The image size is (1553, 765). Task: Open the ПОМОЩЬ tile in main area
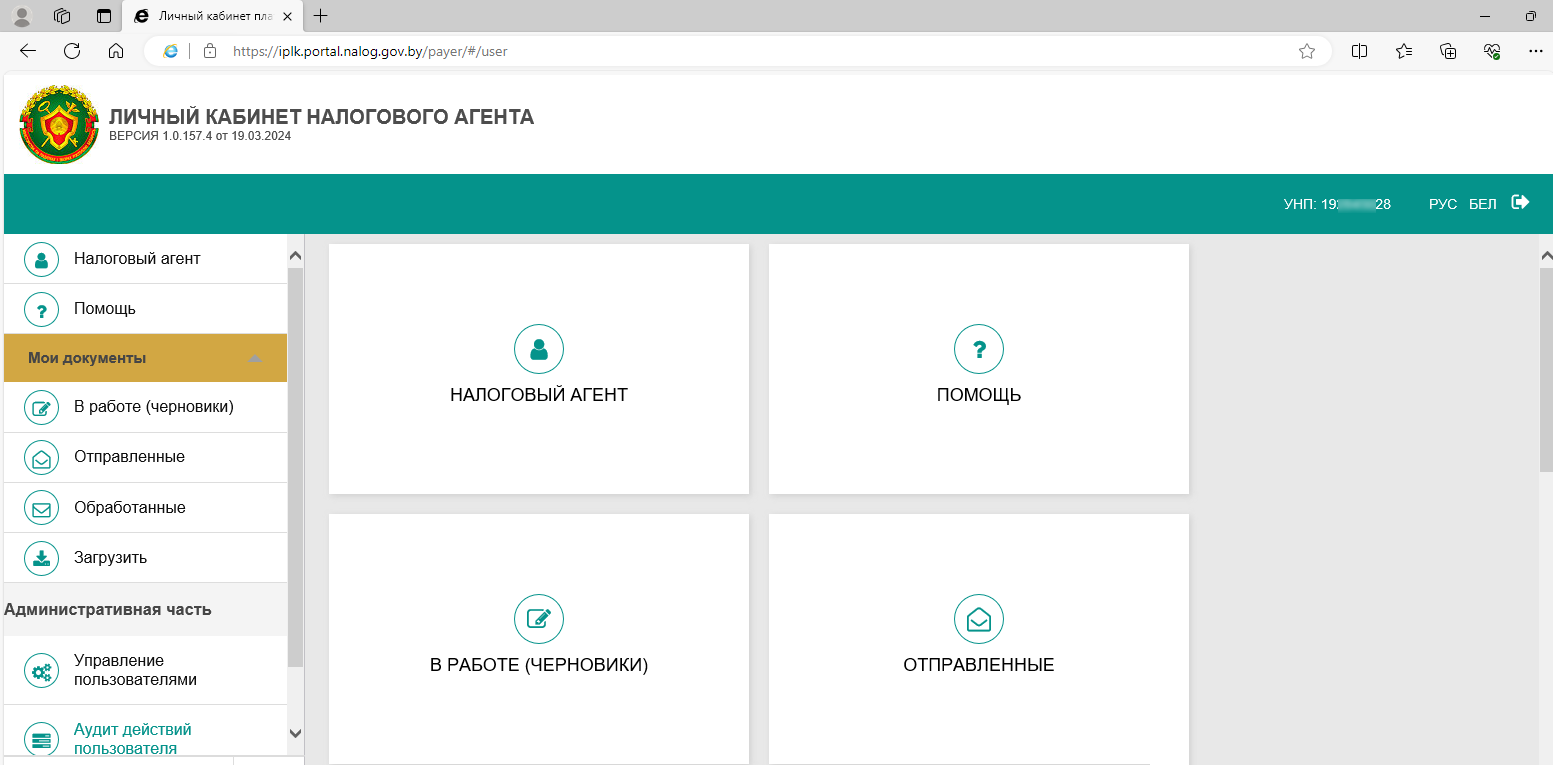click(x=978, y=369)
